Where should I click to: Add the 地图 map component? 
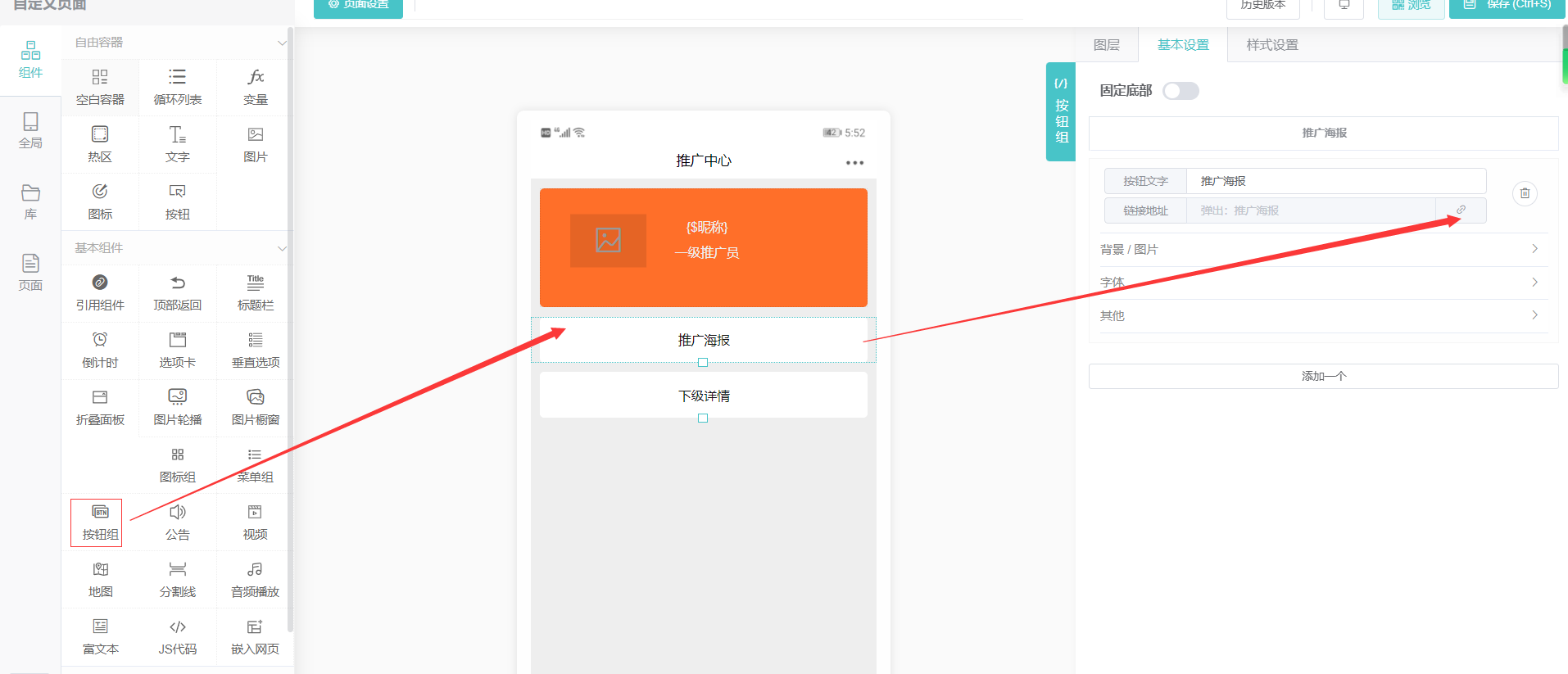(100, 579)
